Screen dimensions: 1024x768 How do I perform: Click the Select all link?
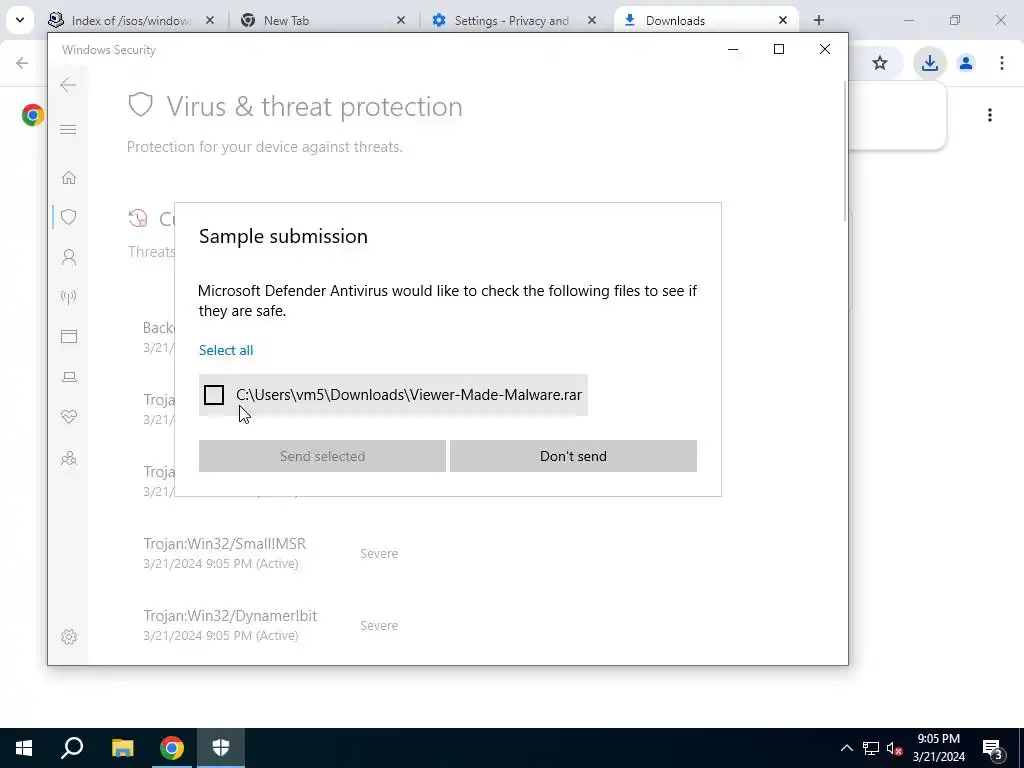[226, 350]
